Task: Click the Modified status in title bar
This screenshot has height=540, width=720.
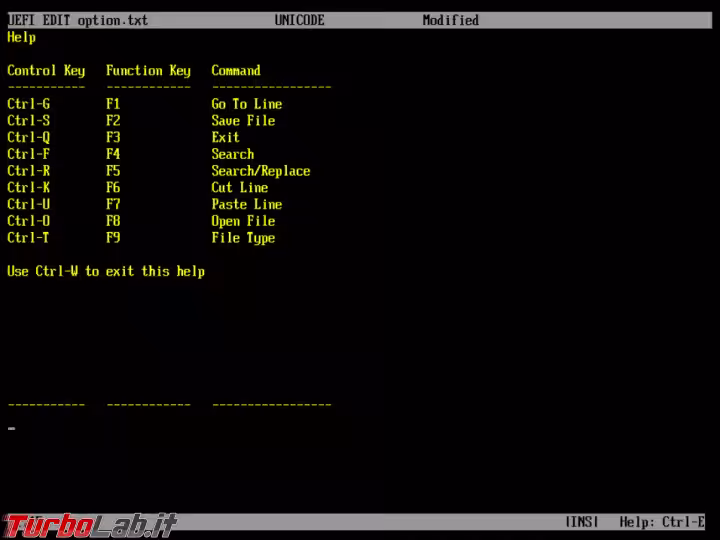Action: pyautogui.click(x=450, y=20)
